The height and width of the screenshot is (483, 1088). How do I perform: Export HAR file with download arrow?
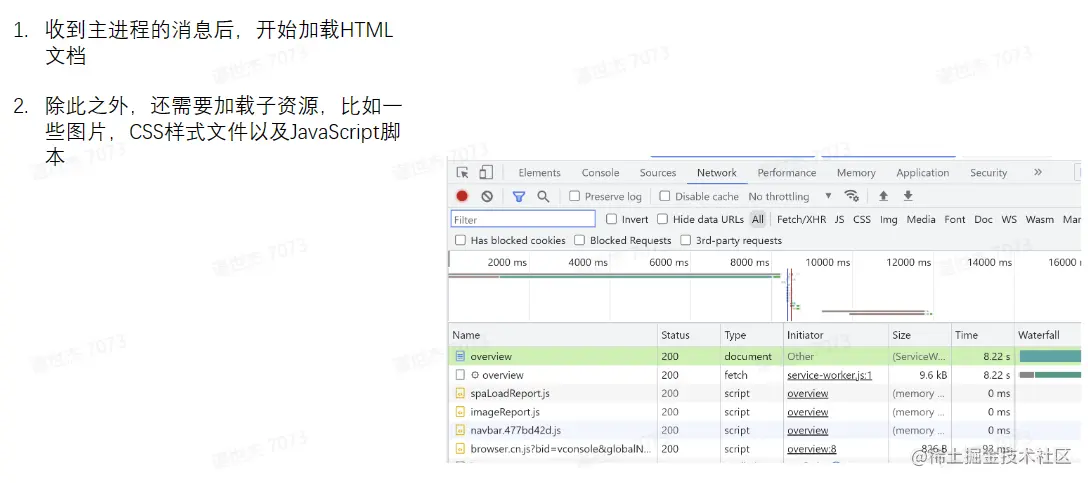[x=908, y=196]
